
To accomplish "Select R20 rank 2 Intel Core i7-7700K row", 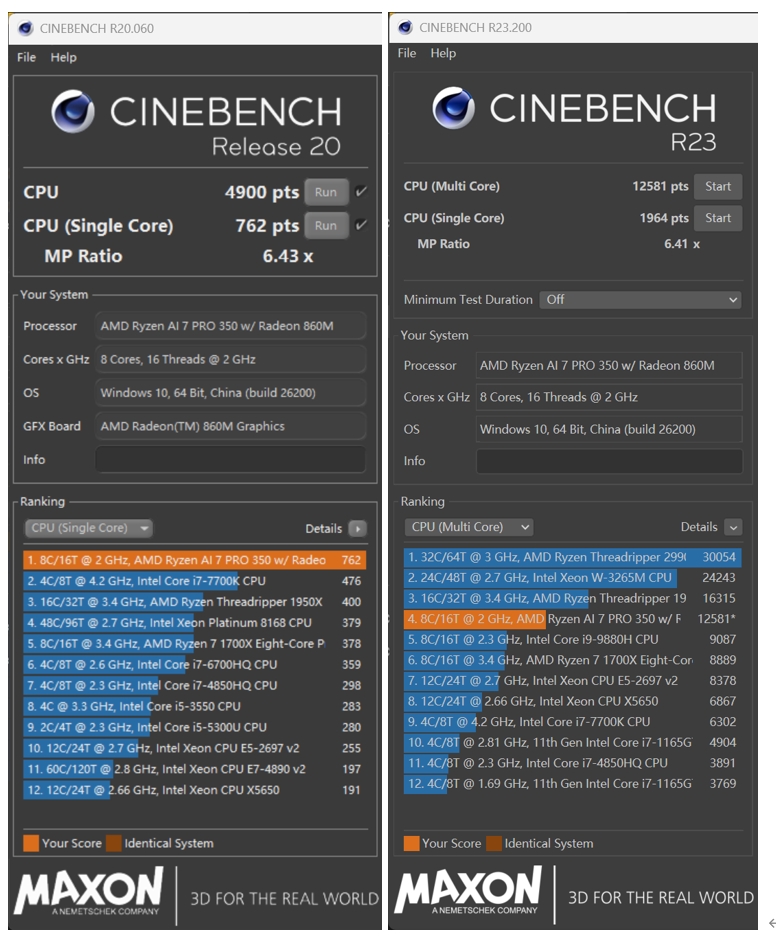I will click(x=195, y=581).
